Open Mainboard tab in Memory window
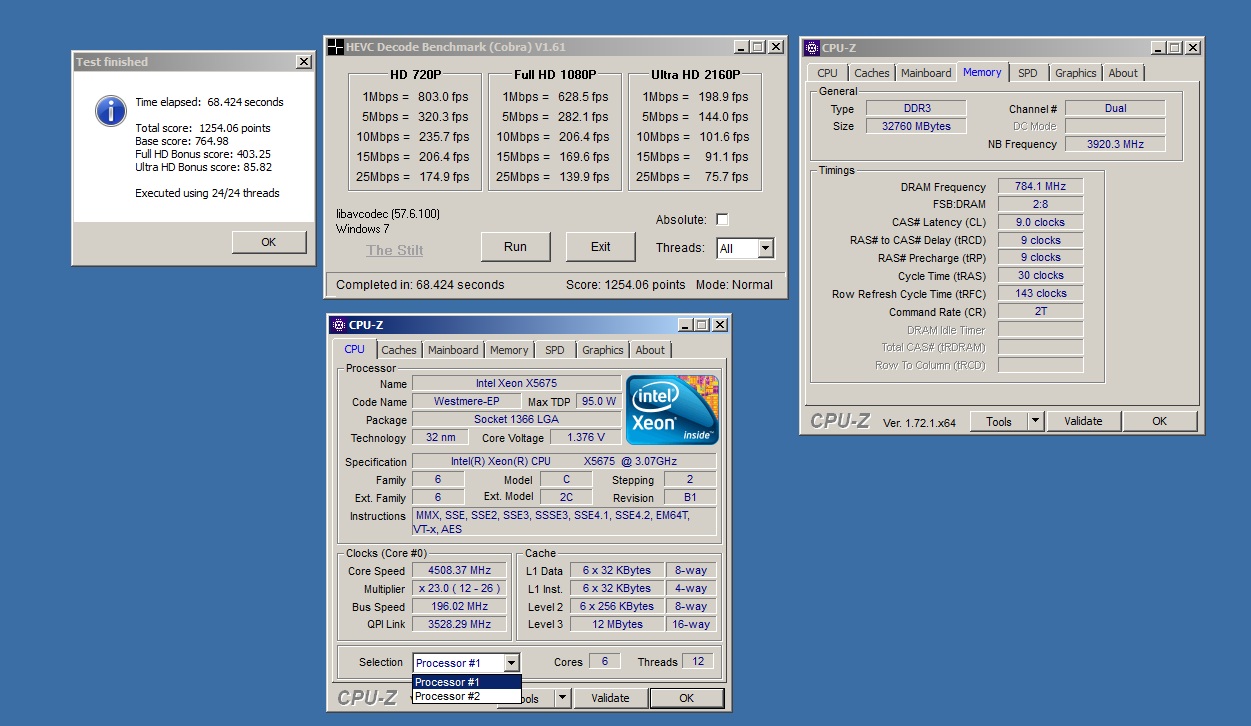This screenshot has height=726, width=1251. (926, 73)
